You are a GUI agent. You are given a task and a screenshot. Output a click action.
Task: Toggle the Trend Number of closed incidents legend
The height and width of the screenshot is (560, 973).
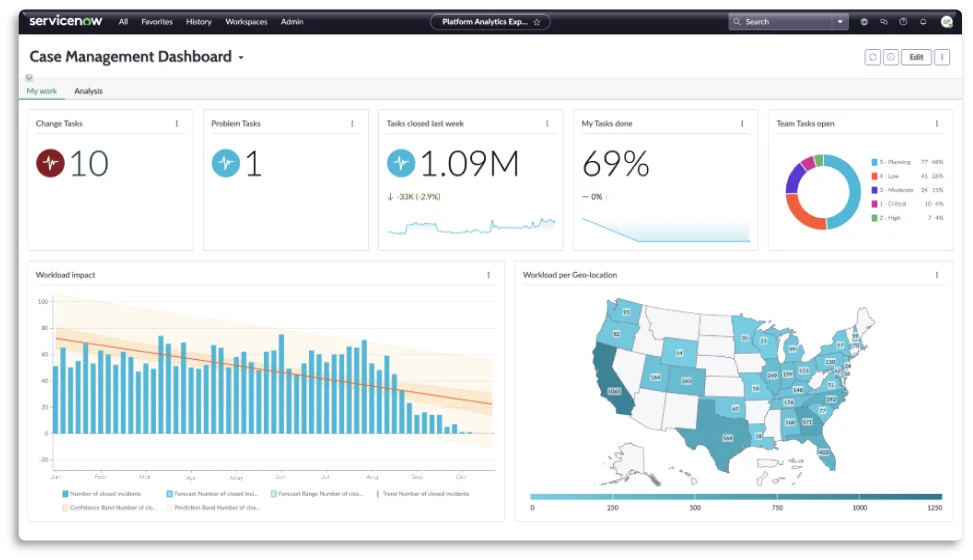[422, 494]
